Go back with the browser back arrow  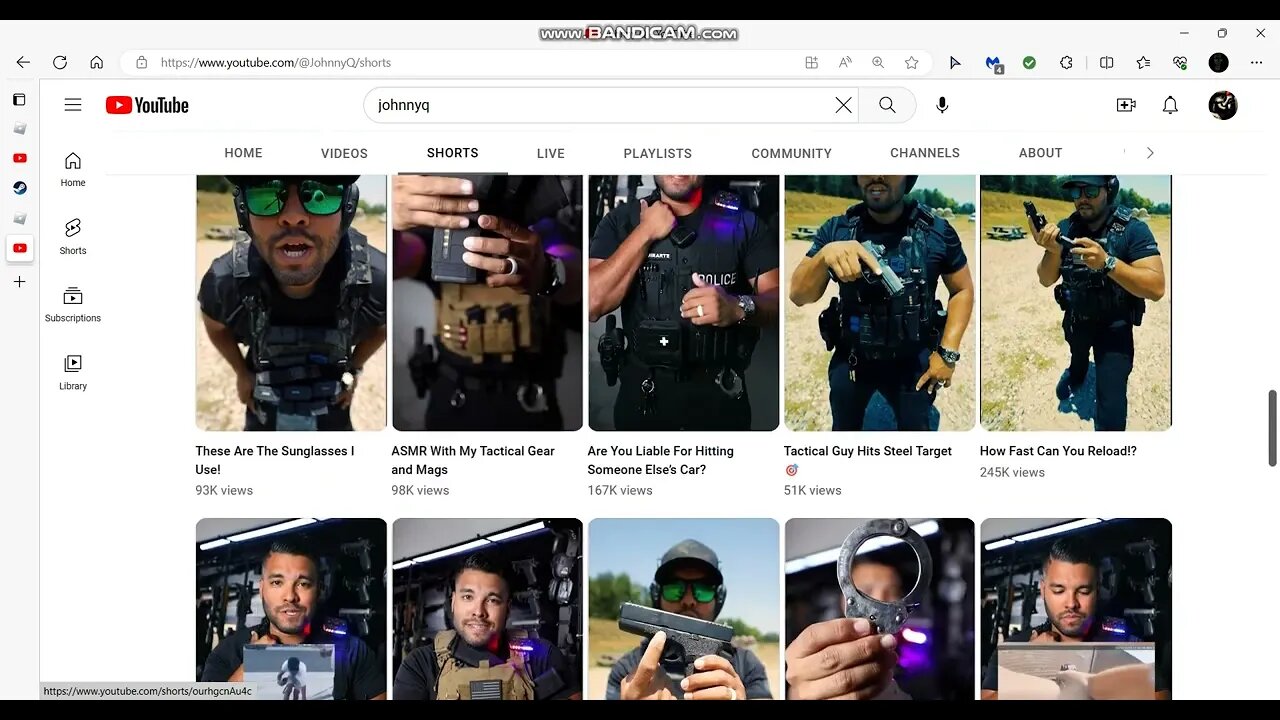tap(23, 62)
